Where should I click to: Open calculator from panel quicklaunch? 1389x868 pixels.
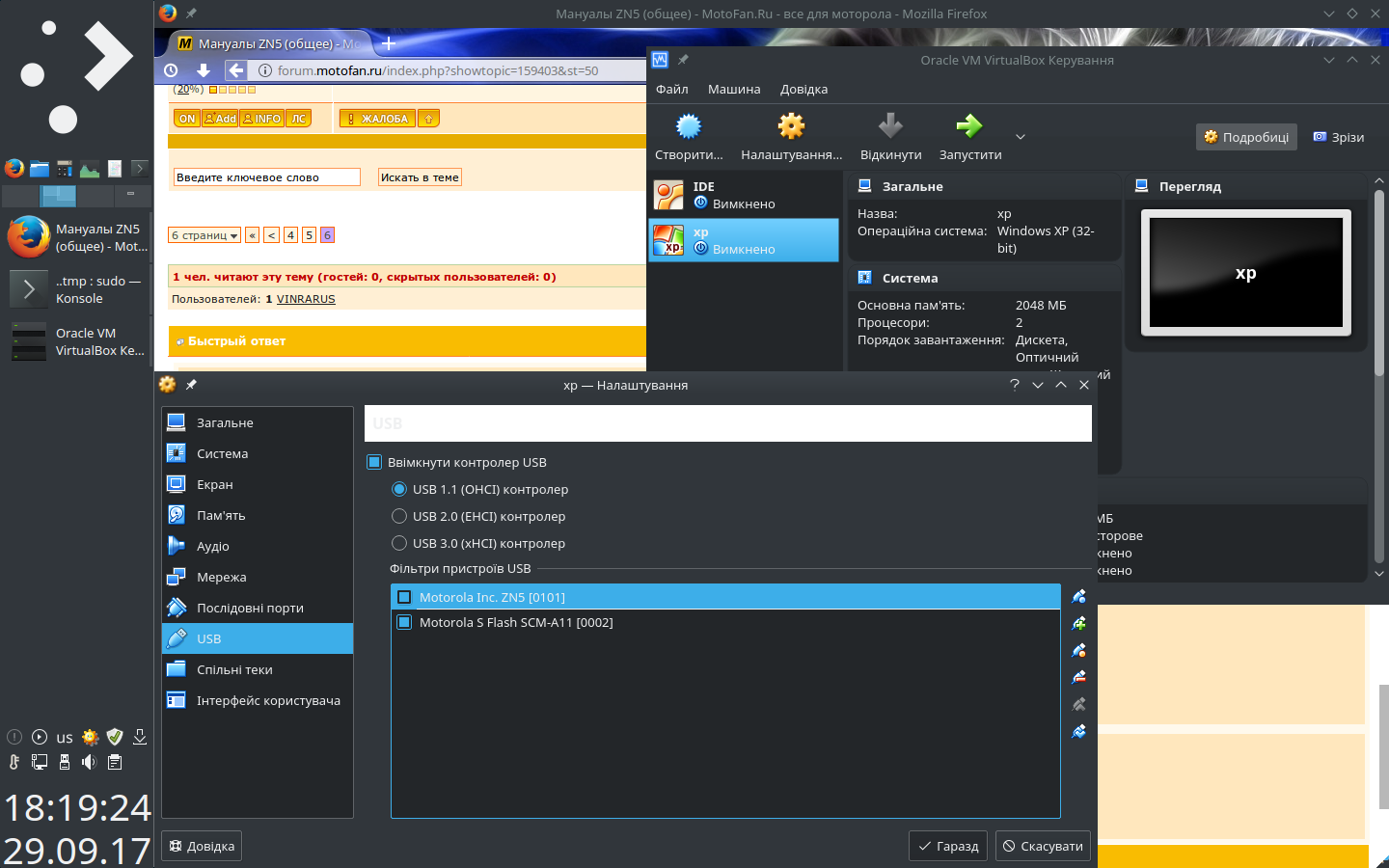click(x=64, y=168)
